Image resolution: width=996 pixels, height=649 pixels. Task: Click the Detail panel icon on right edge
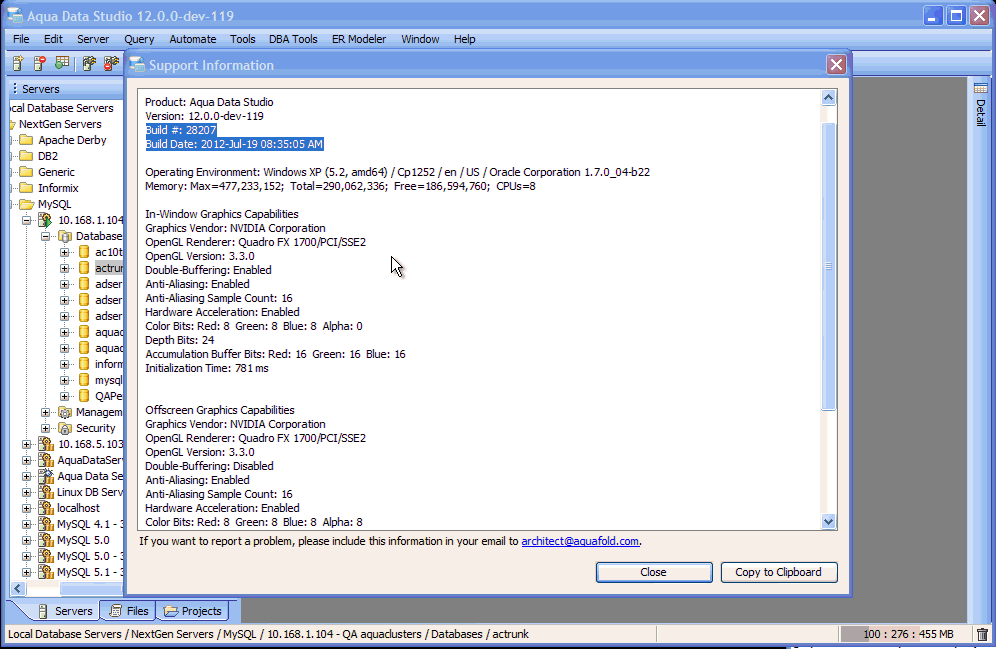(980, 88)
